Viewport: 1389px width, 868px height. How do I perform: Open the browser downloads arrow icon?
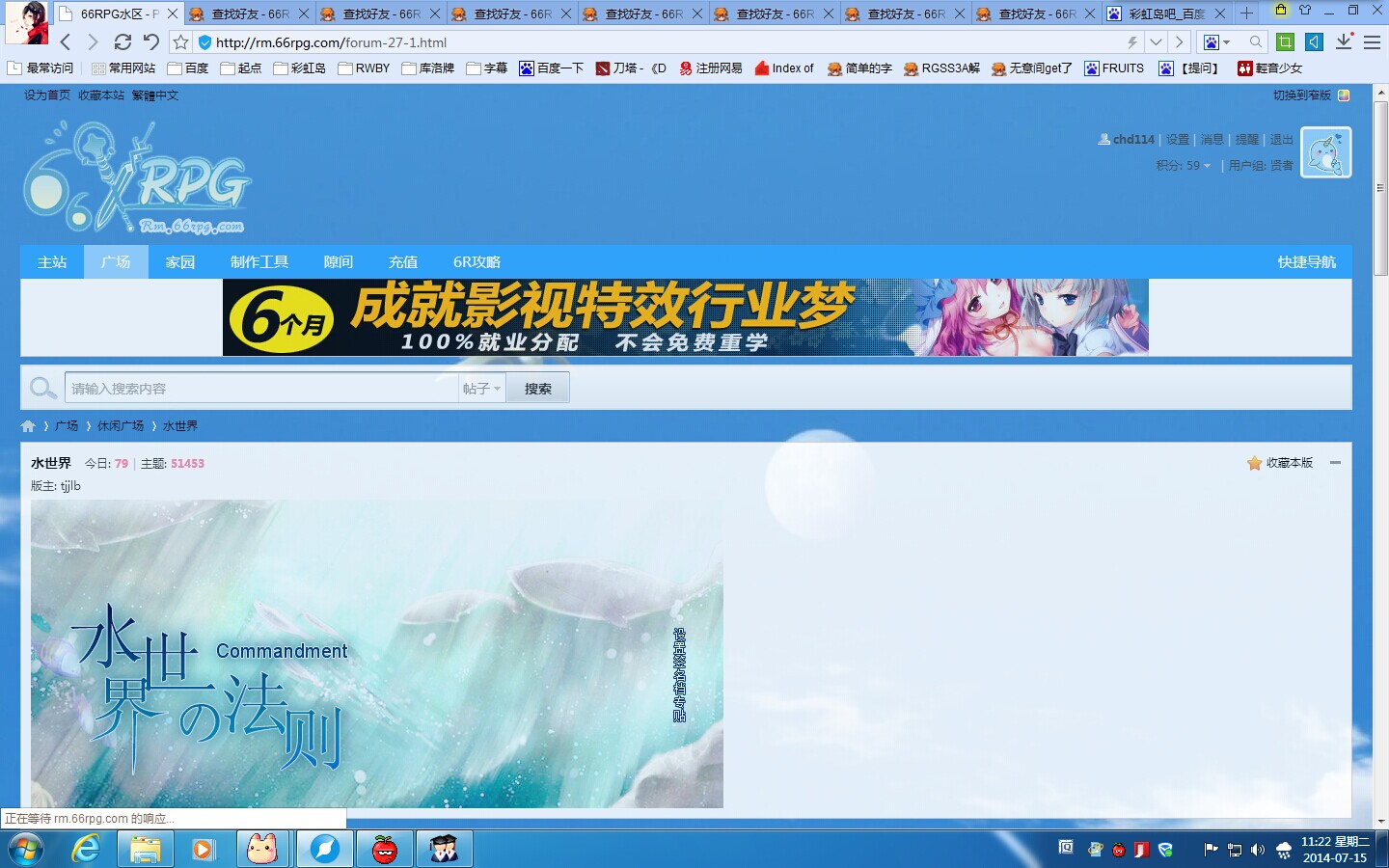tap(1344, 41)
